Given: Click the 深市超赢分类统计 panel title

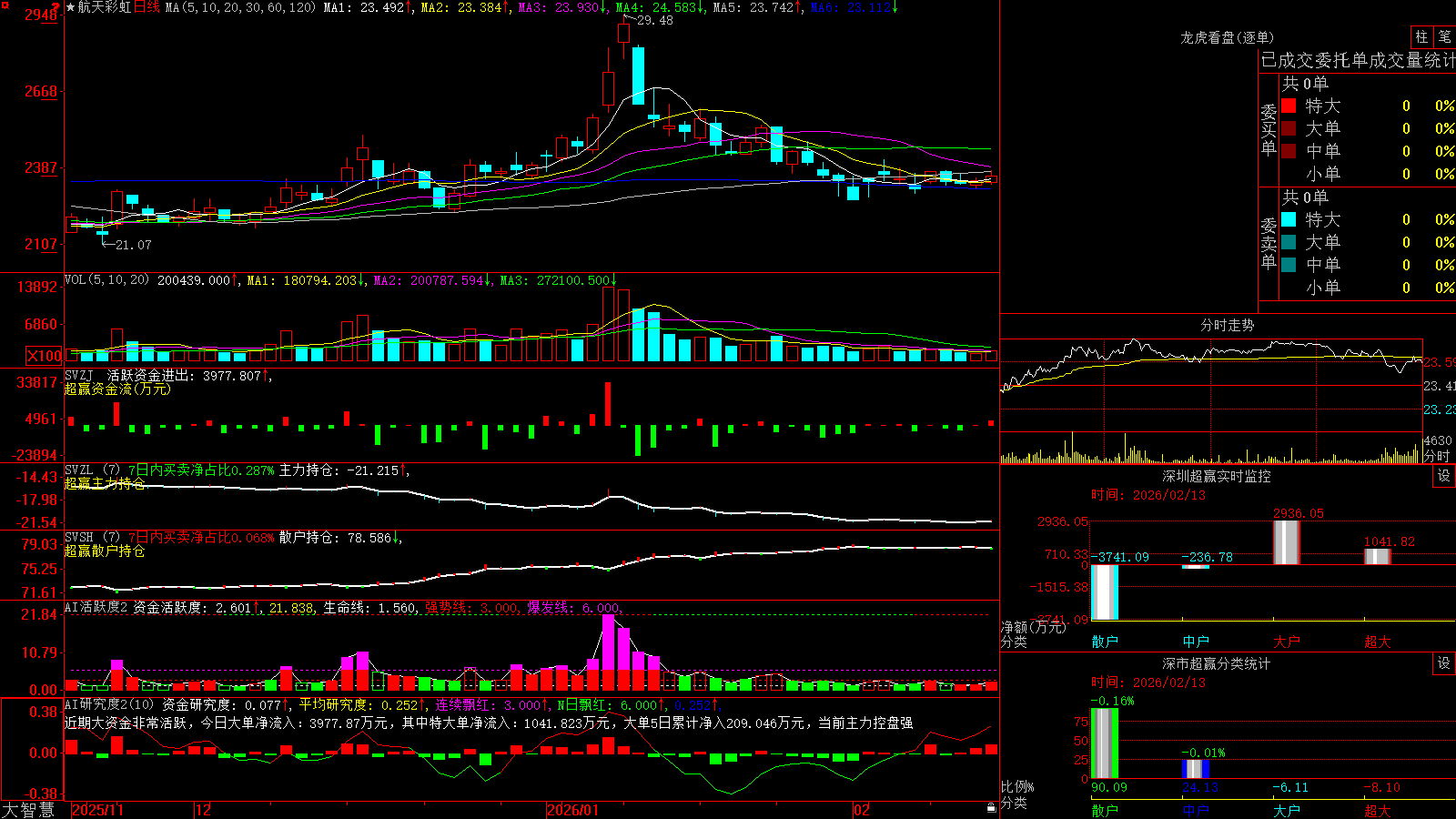Looking at the screenshot, I should [1217, 663].
